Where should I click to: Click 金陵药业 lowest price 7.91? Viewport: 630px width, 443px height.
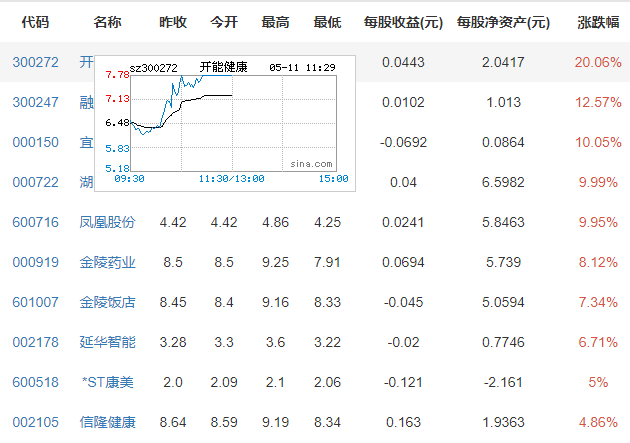[x=327, y=262]
